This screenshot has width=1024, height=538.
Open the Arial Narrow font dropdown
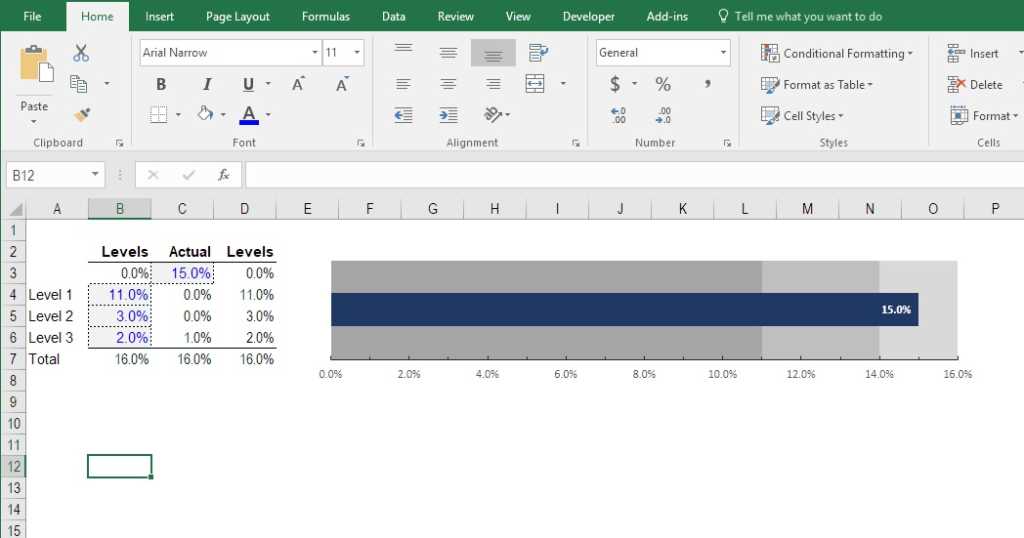point(315,53)
